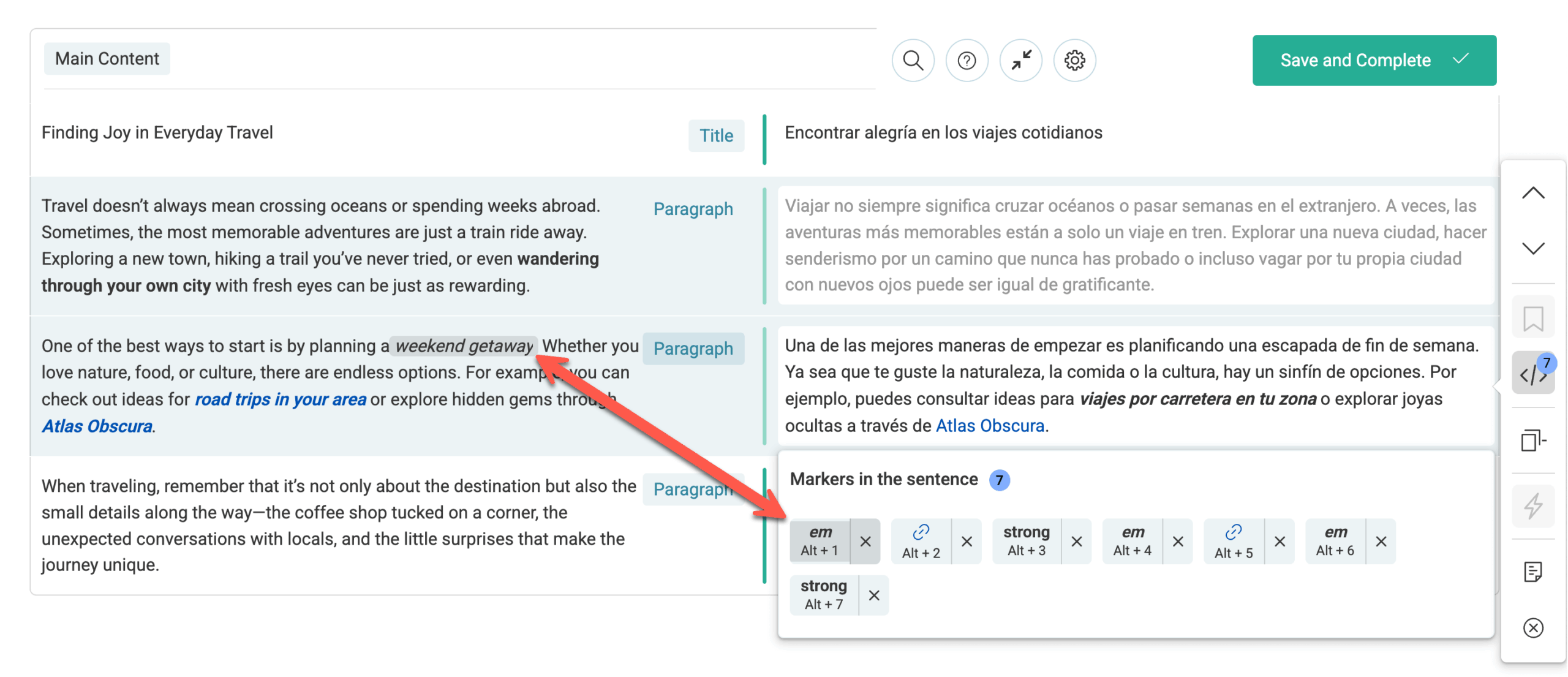This screenshot has height=677, width=1568.
Task: Open the settings gear icon
Action: 1074,60
